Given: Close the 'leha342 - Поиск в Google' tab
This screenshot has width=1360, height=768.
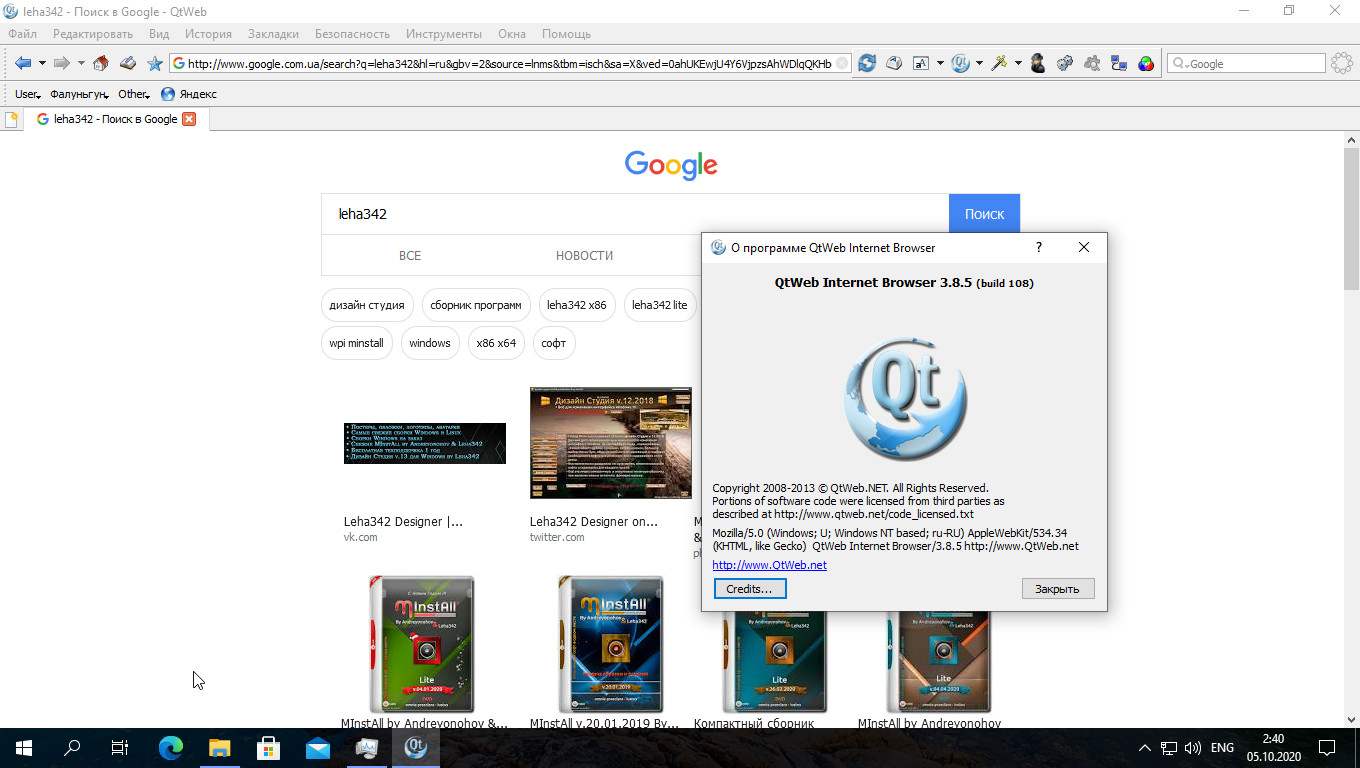Looking at the screenshot, I should [189, 119].
